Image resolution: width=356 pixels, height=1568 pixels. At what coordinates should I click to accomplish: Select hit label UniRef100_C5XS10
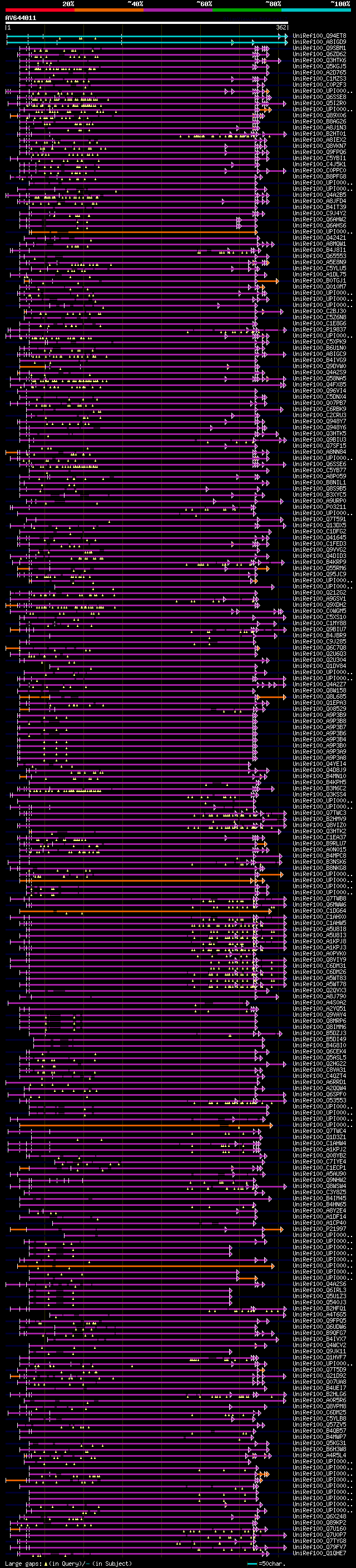(x=319, y=617)
